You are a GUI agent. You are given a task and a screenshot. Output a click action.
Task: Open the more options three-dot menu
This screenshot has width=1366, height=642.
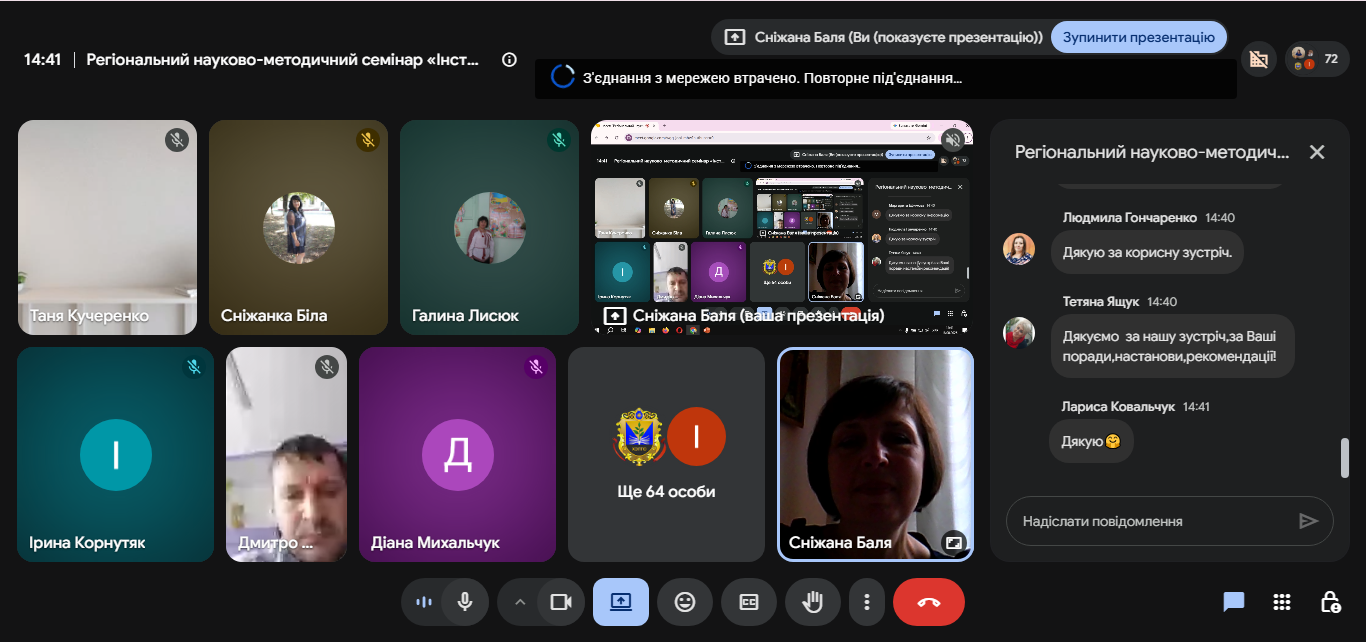tap(867, 602)
